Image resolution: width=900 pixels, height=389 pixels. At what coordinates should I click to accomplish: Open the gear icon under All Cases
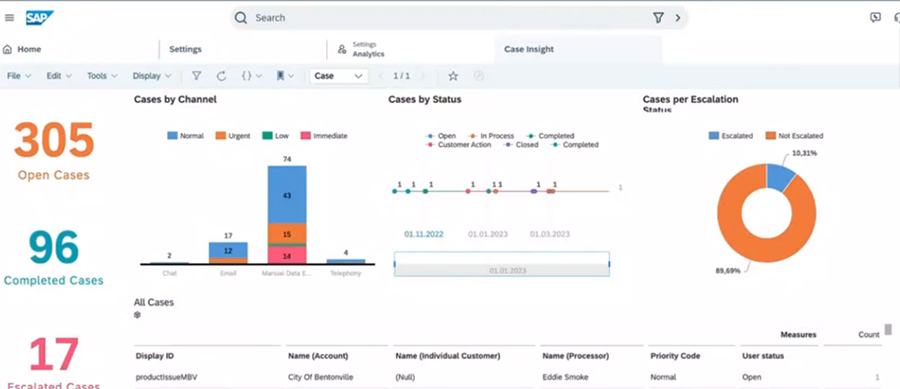[137, 315]
